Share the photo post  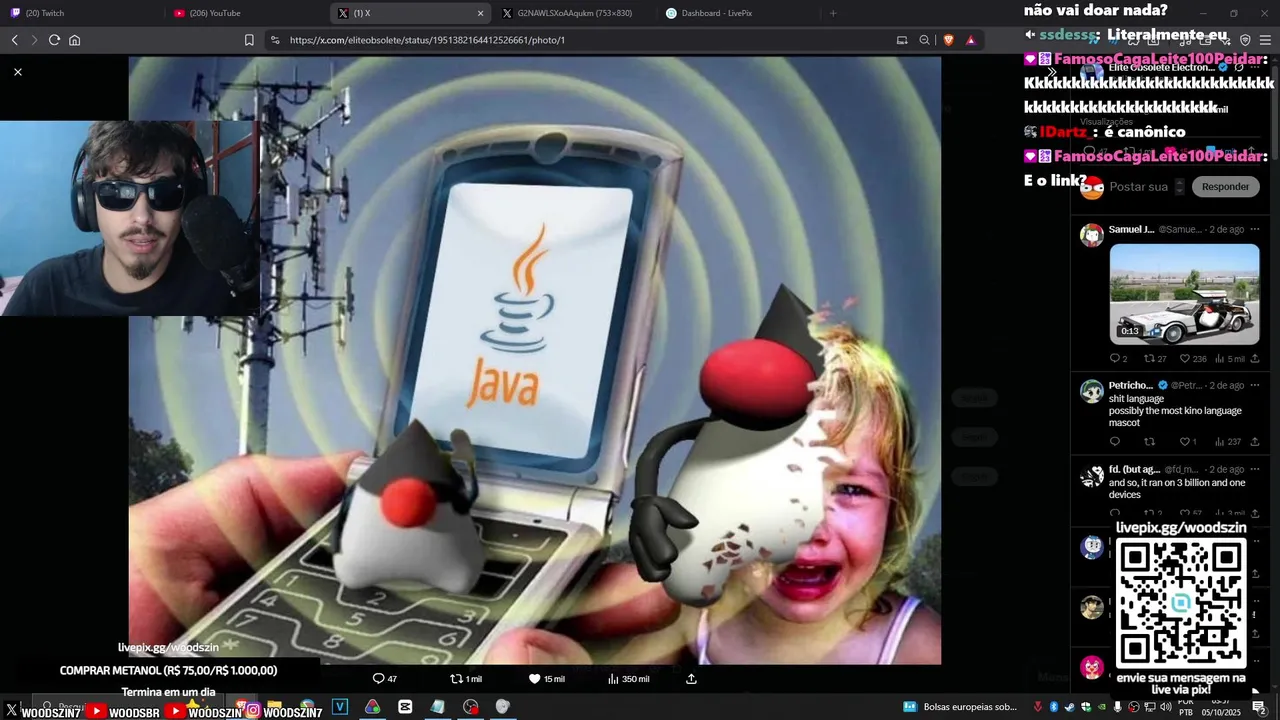691,679
